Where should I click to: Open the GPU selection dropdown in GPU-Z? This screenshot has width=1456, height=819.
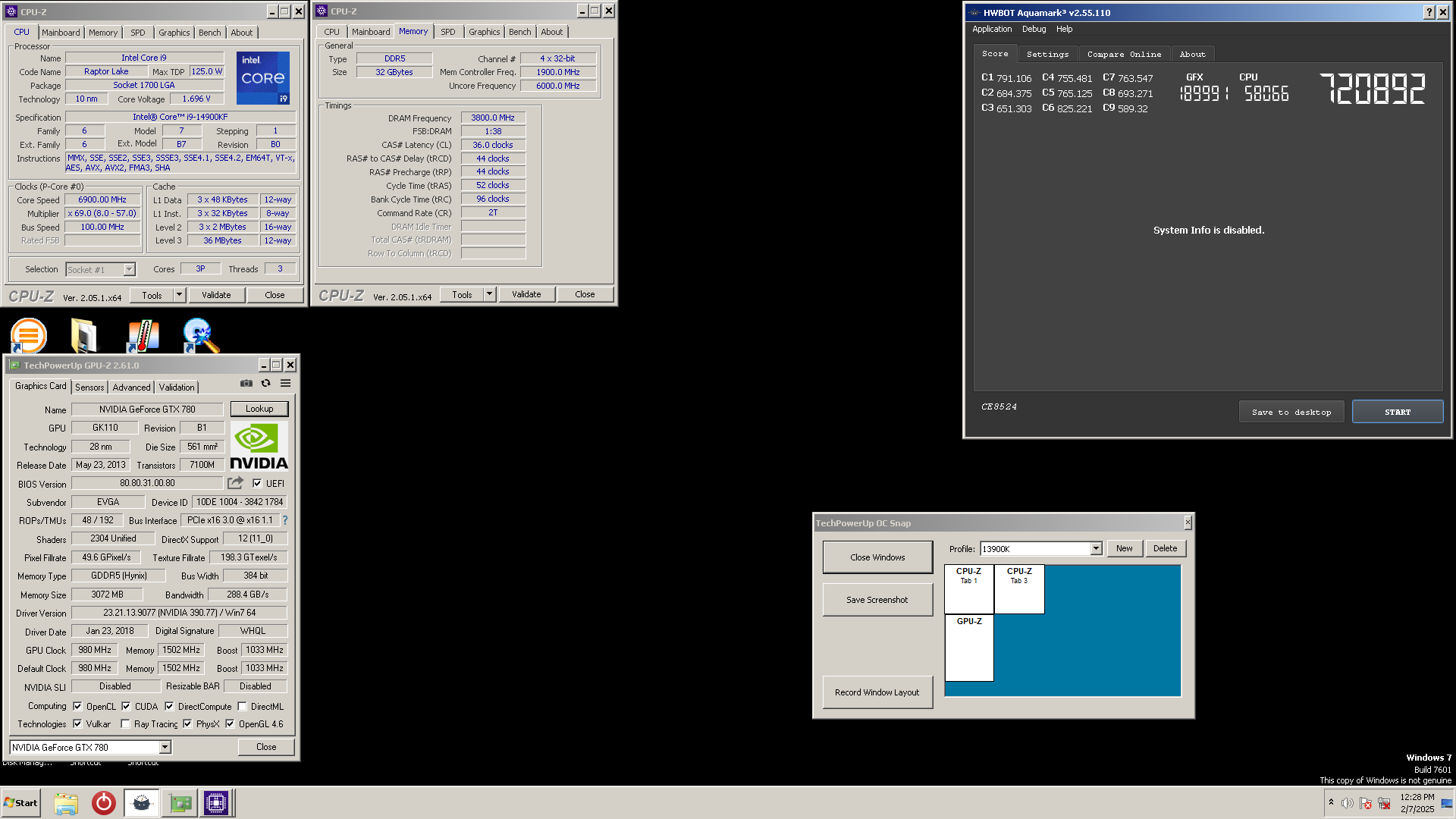pyautogui.click(x=165, y=747)
